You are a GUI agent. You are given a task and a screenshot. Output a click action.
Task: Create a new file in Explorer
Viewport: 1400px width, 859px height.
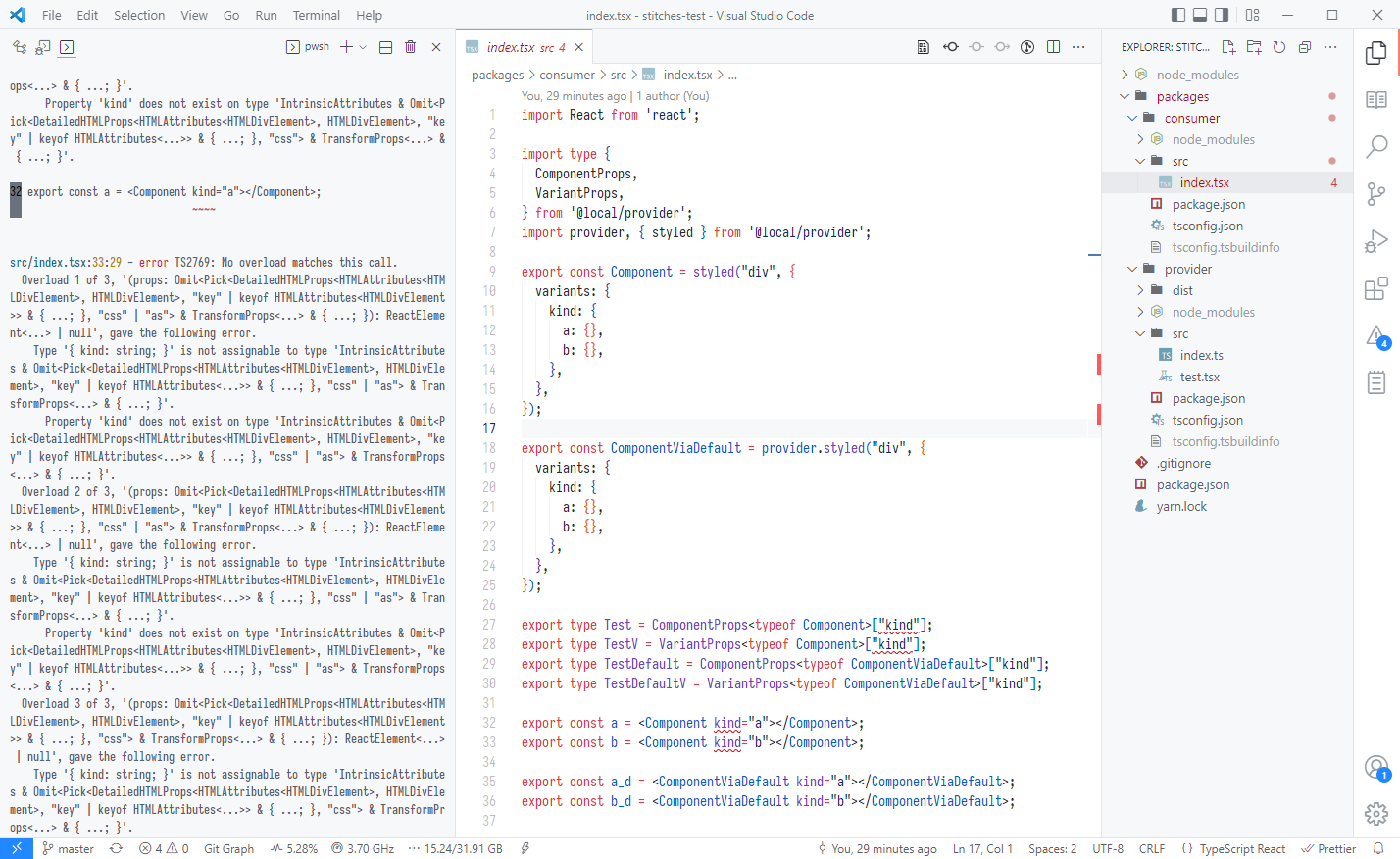(x=1228, y=47)
